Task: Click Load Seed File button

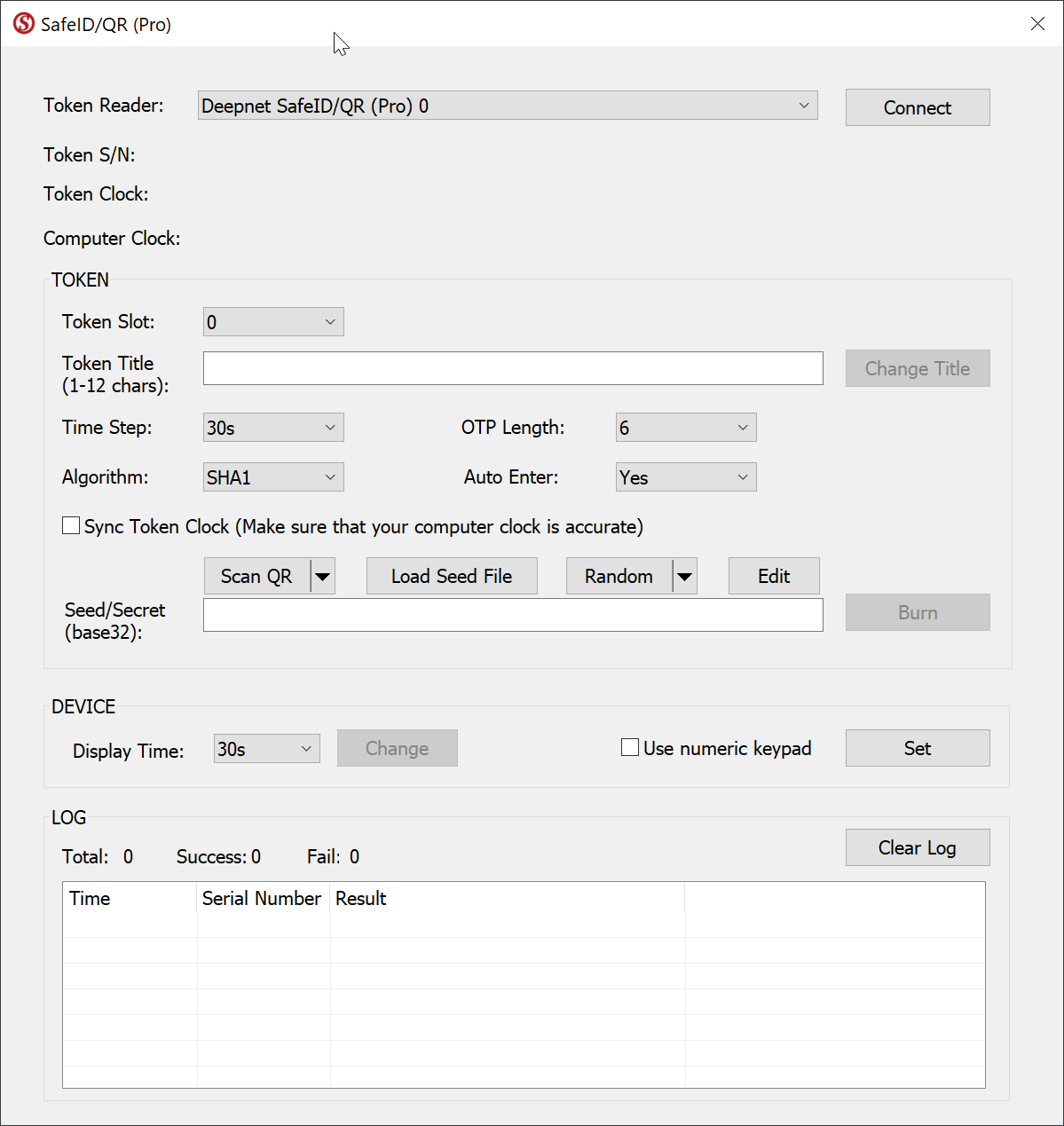Action: click(452, 577)
